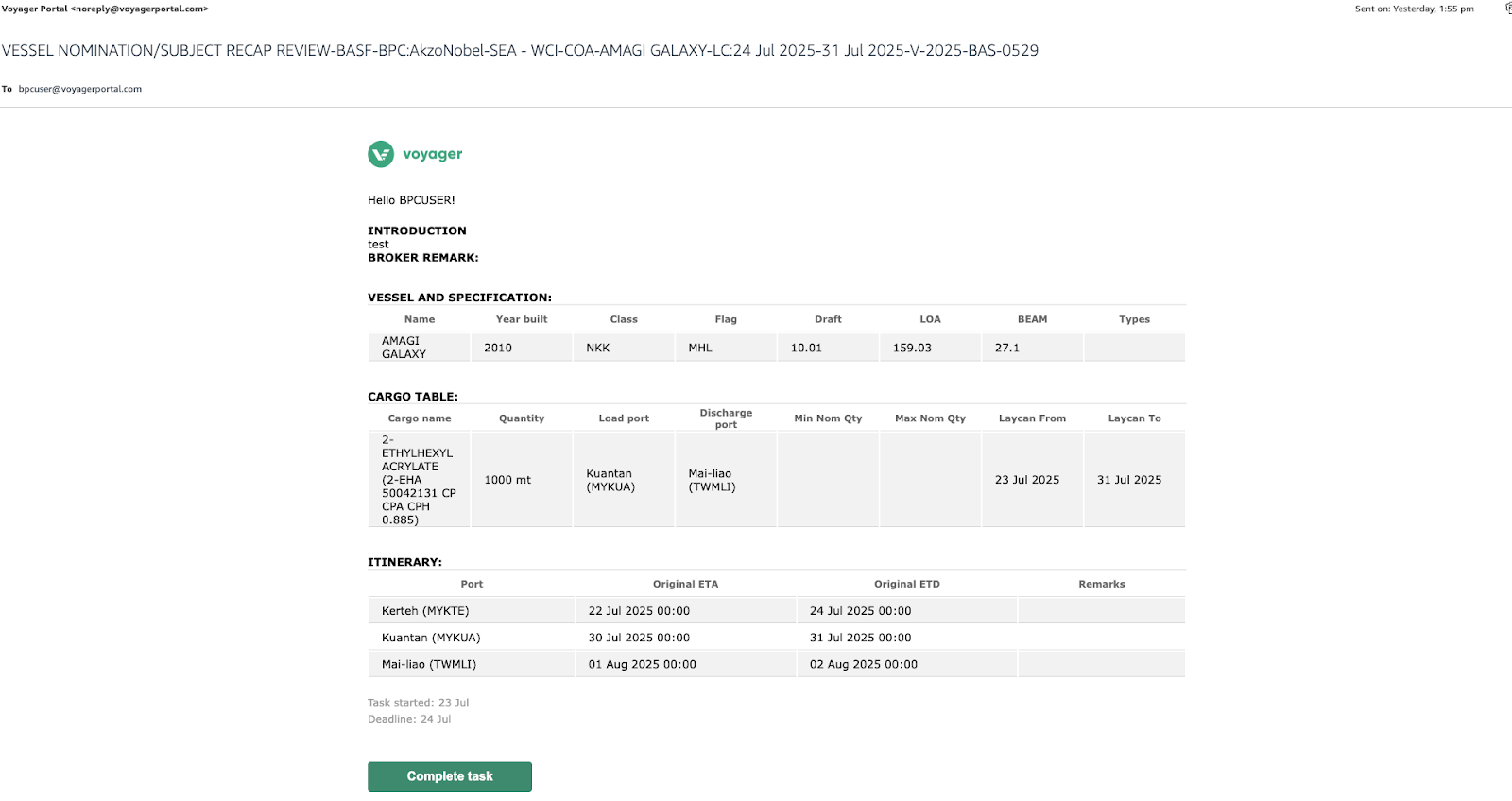Screen dimensions: 1512x801
Task: Click recipient bpcuser@voyagerportal.com
Action: click(x=80, y=89)
